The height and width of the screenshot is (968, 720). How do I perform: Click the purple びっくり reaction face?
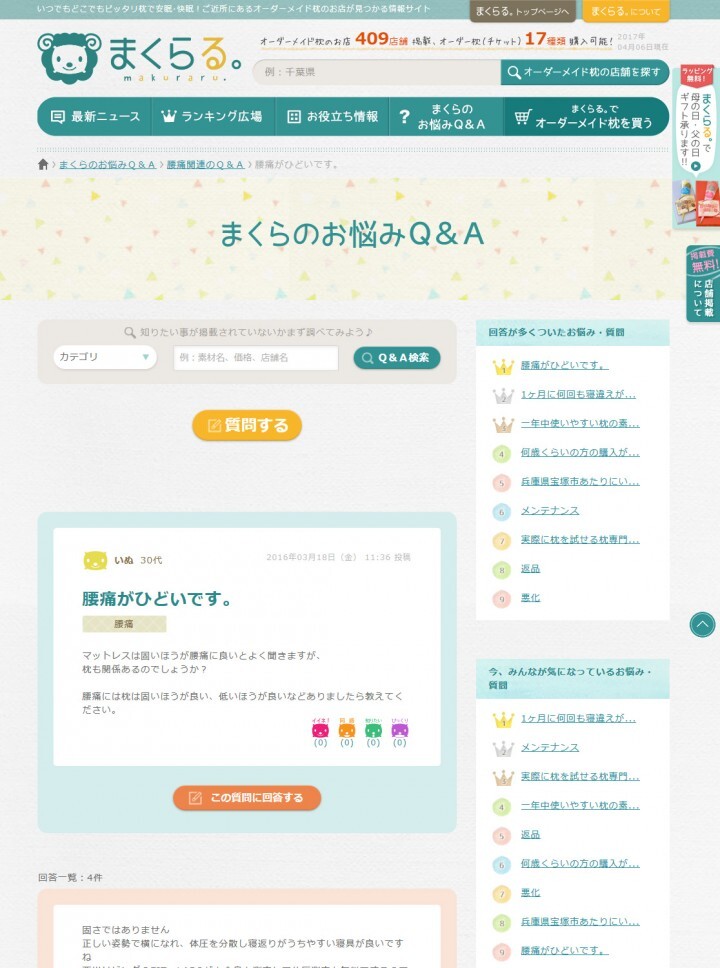tap(400, 730)
